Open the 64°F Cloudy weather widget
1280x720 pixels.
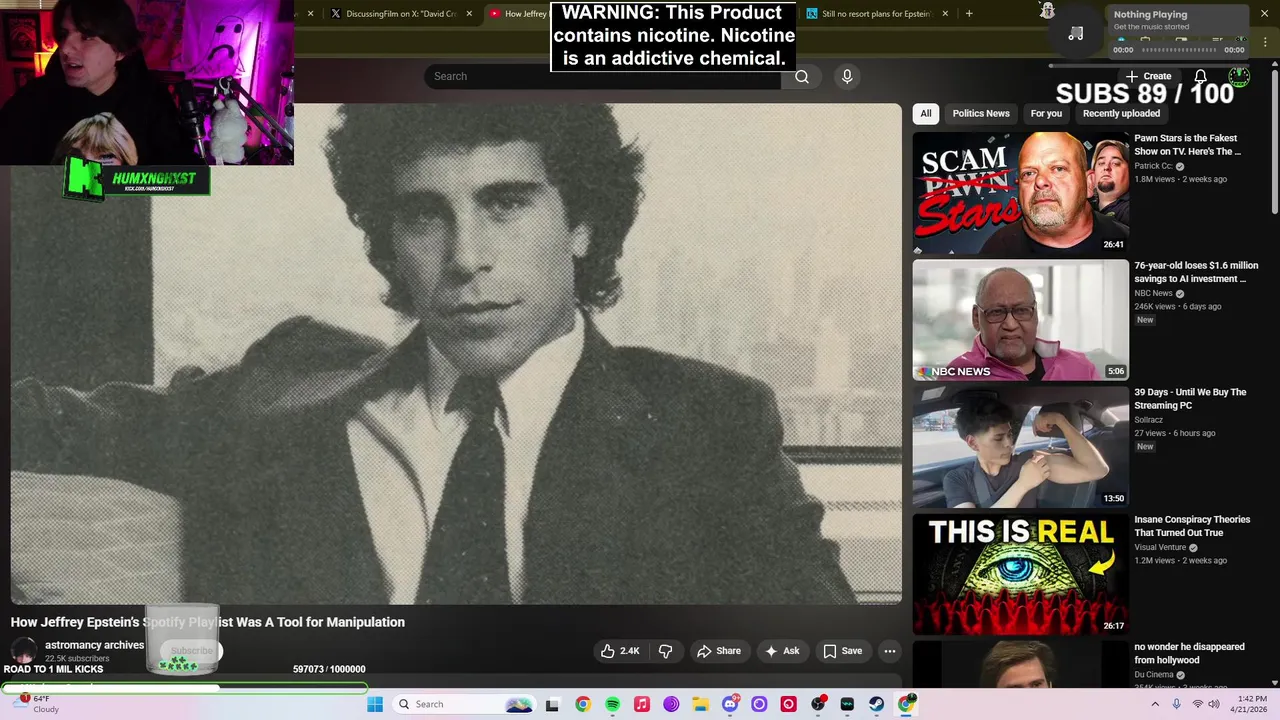coord(38,704)
